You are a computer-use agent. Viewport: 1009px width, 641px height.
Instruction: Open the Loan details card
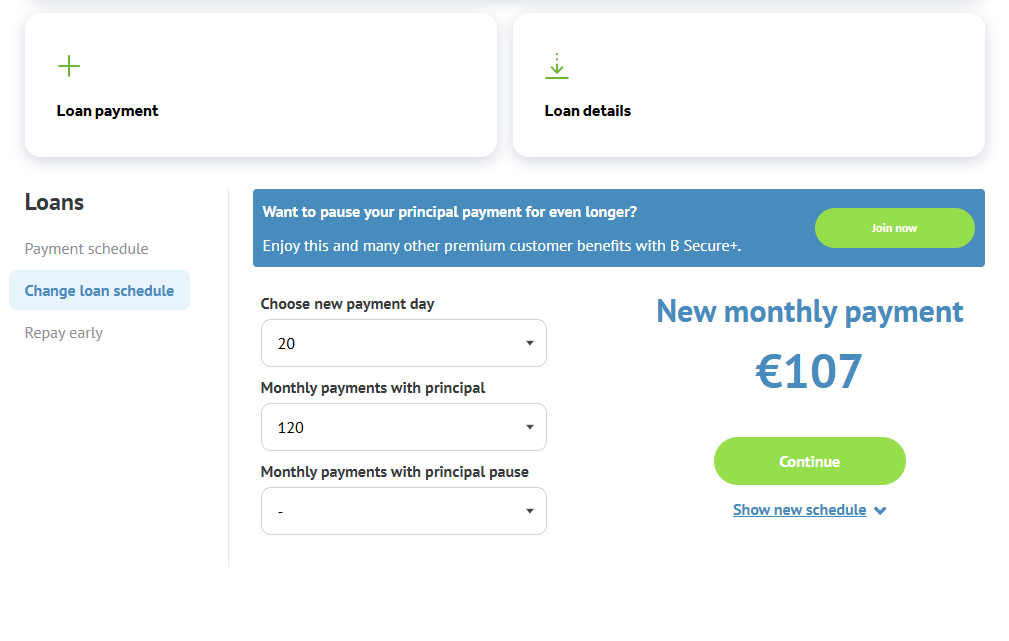pyautogui.click(x=748, y=86)
